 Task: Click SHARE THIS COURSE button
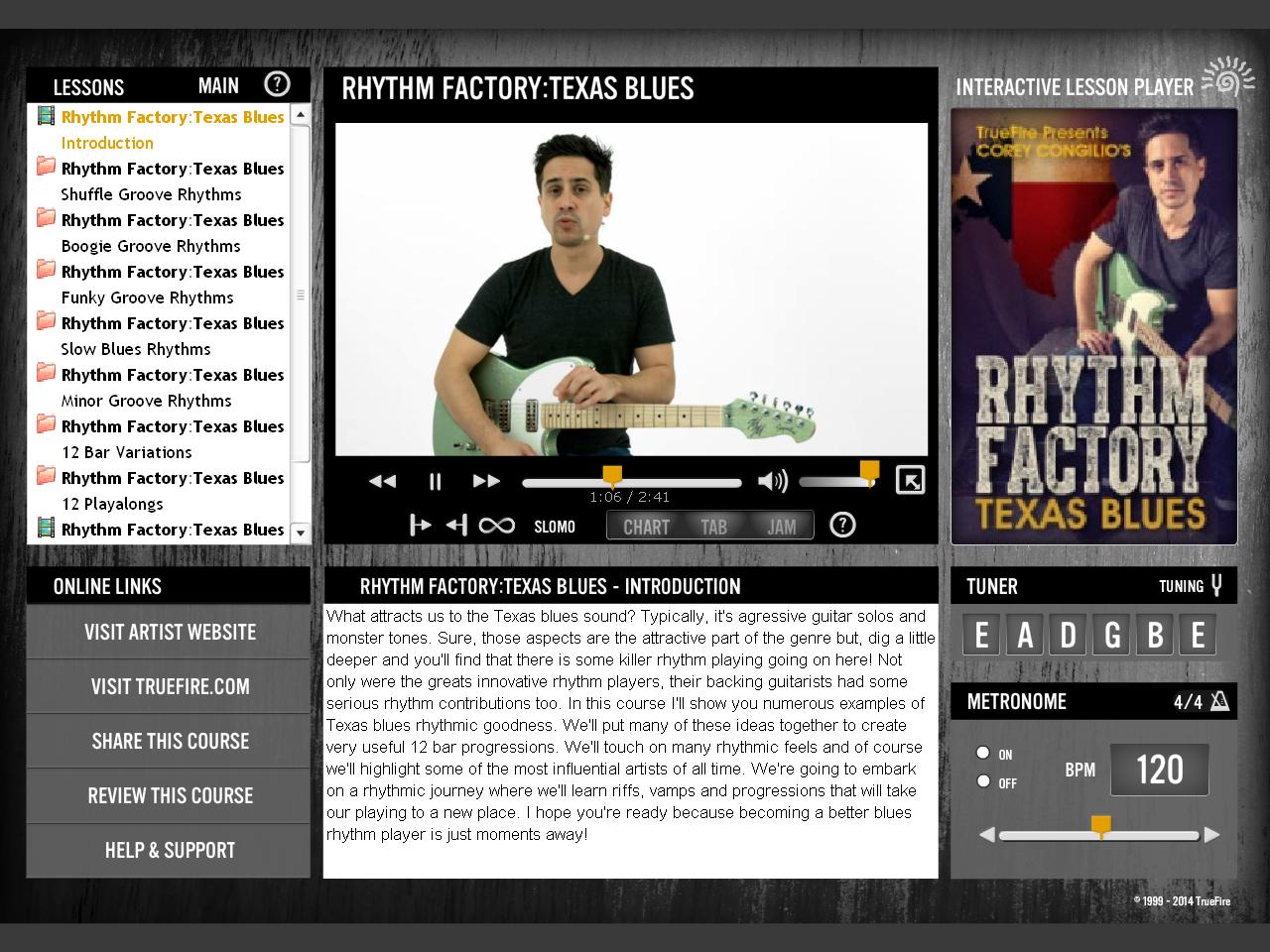click(169, 741)
